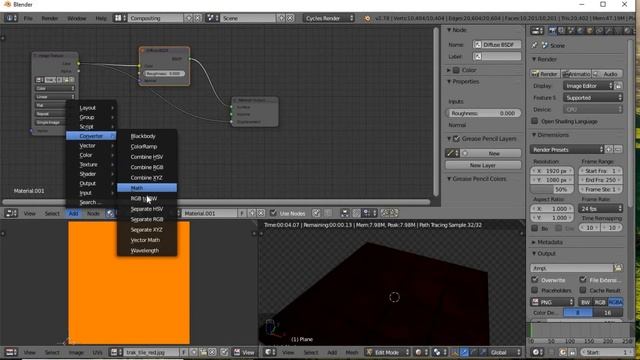
Task: Enable the Placeholders checkbox
Action: coord(534,290)
